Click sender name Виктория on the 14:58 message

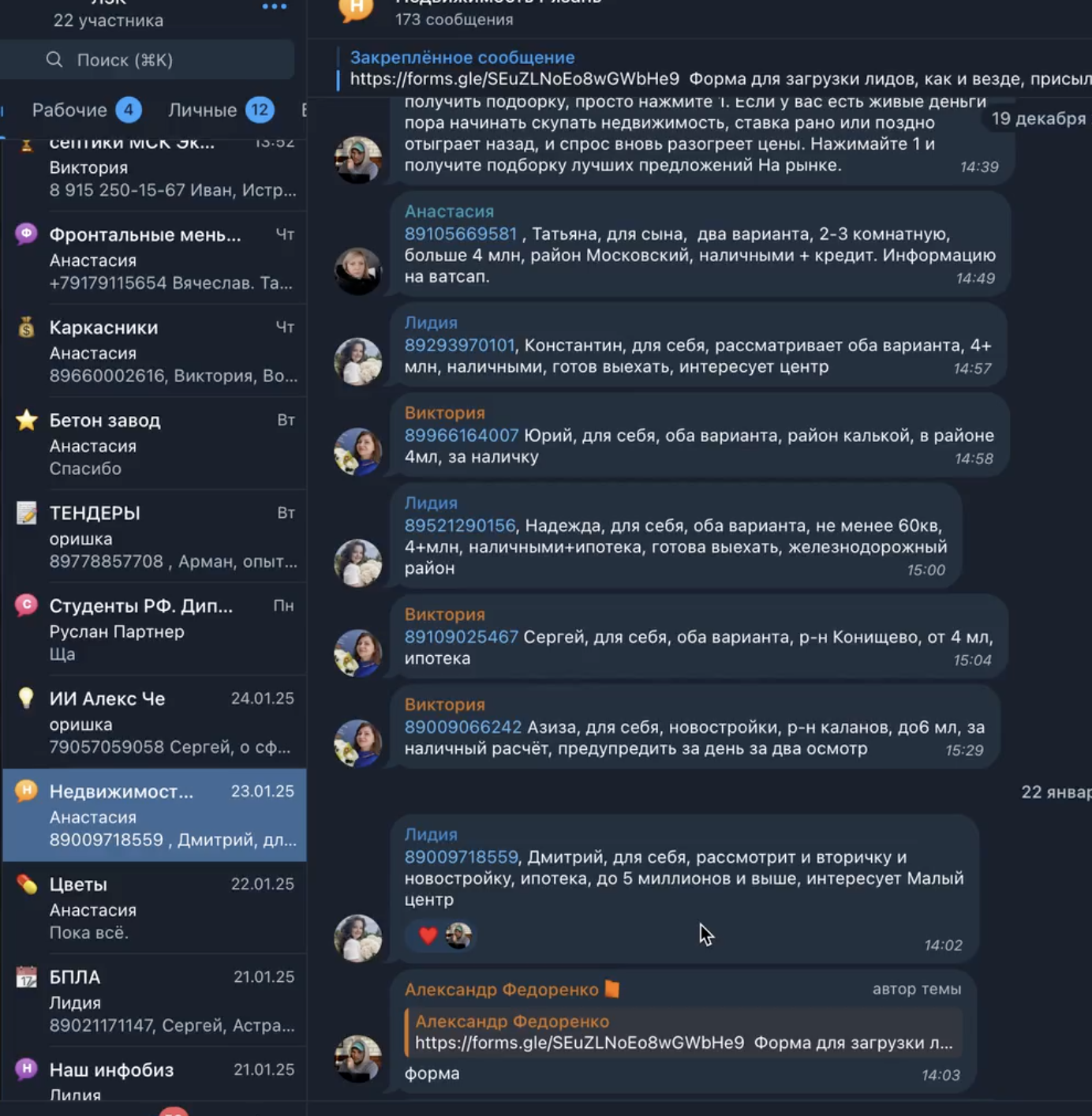coord(445,413)
